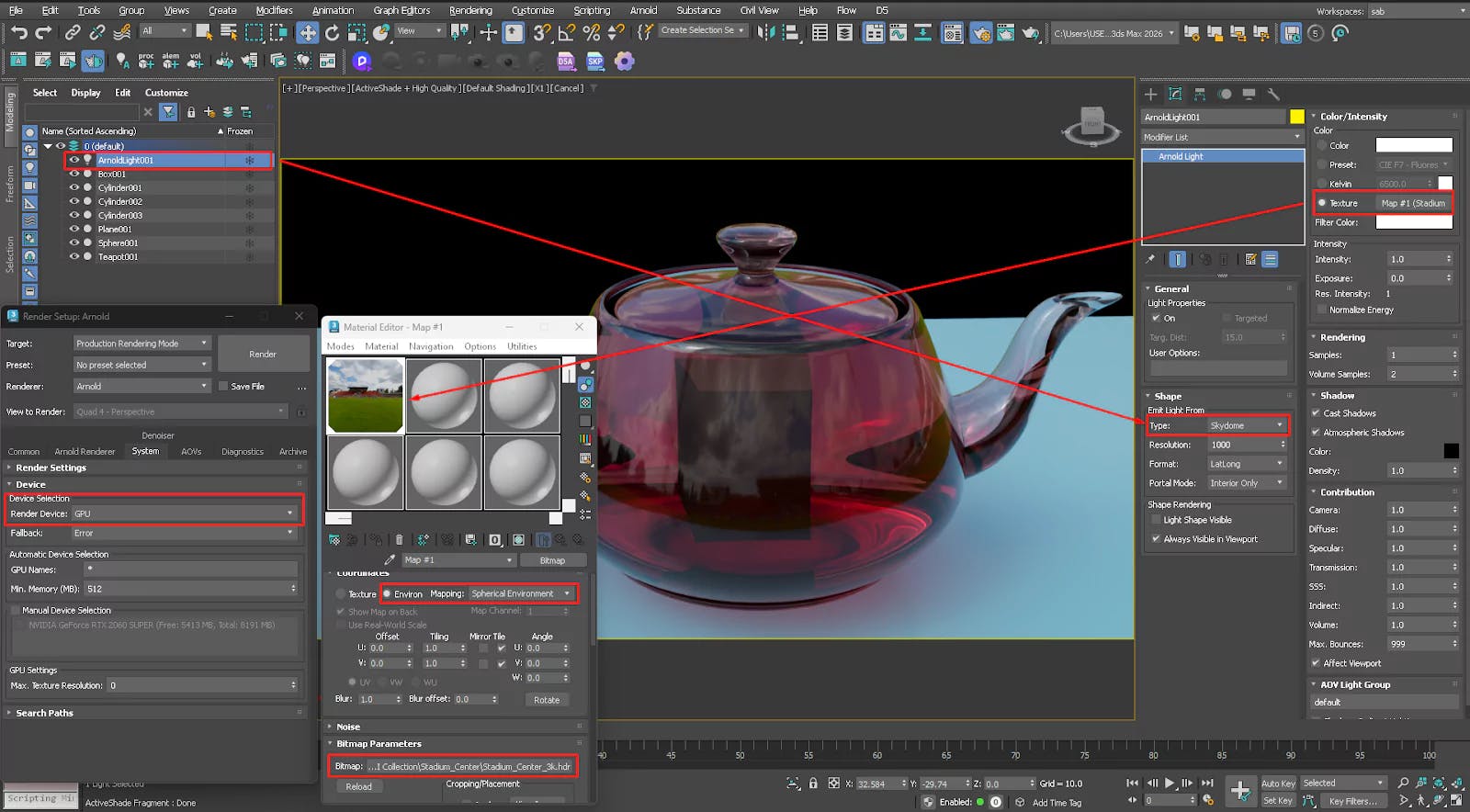Click the Undo arrow icon
The width and height of the screenshot is (1470, 812).
19,33
